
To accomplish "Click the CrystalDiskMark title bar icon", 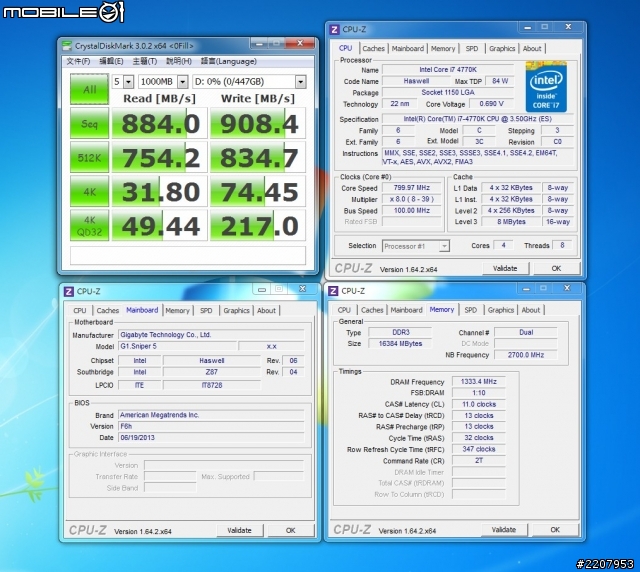I will coord(67,46).
